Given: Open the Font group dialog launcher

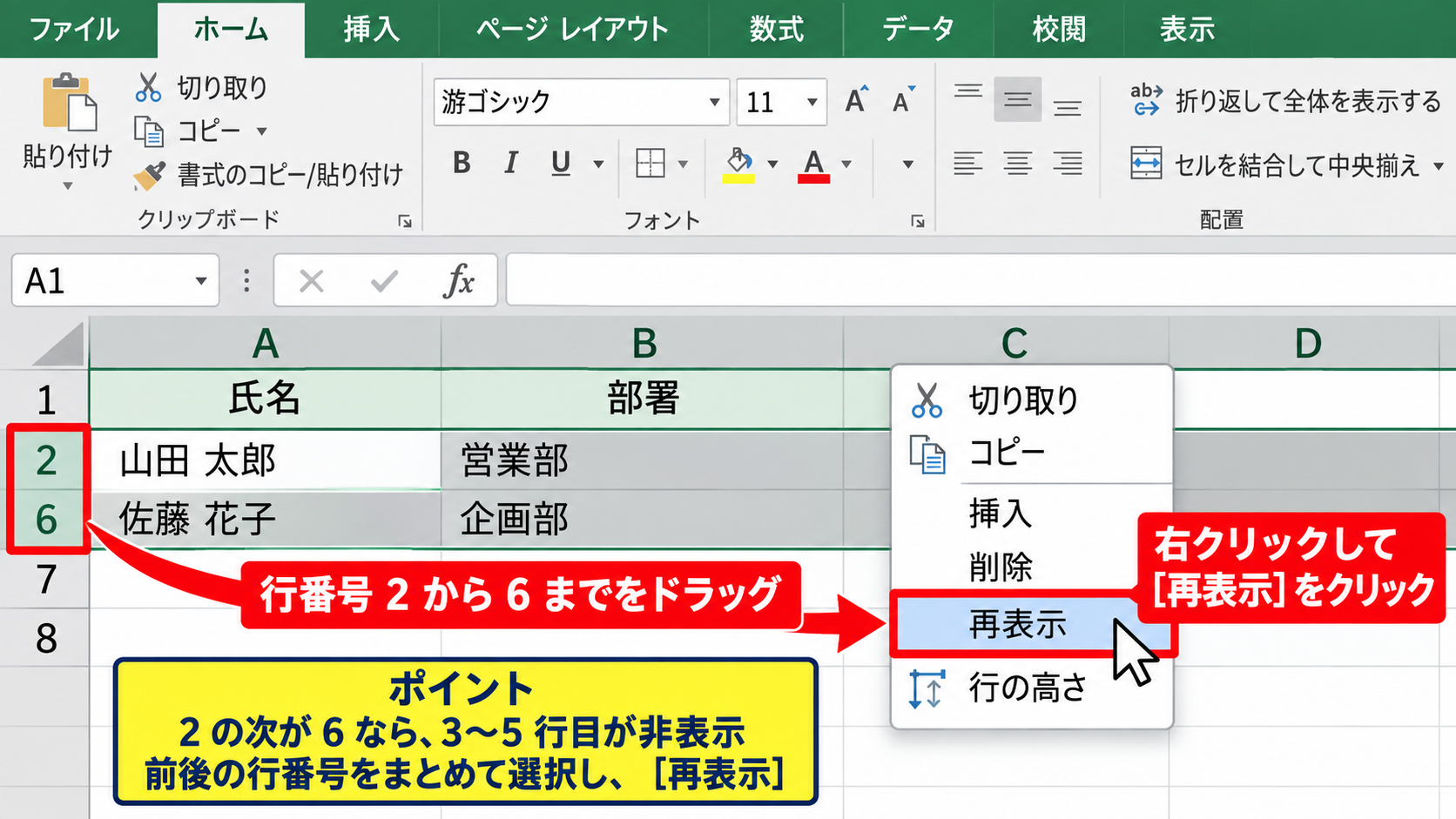Looking at the screenshot, I should coord(918,221).
